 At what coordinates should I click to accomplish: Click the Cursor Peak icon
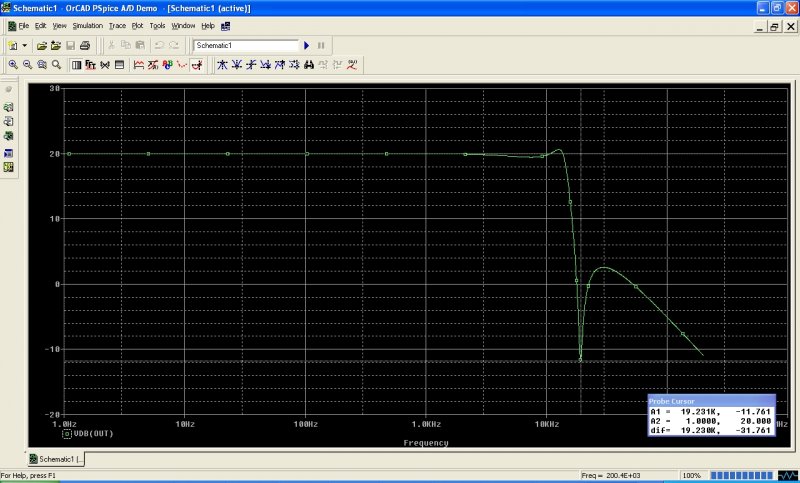pyautogui.click(x=222, y=65)
